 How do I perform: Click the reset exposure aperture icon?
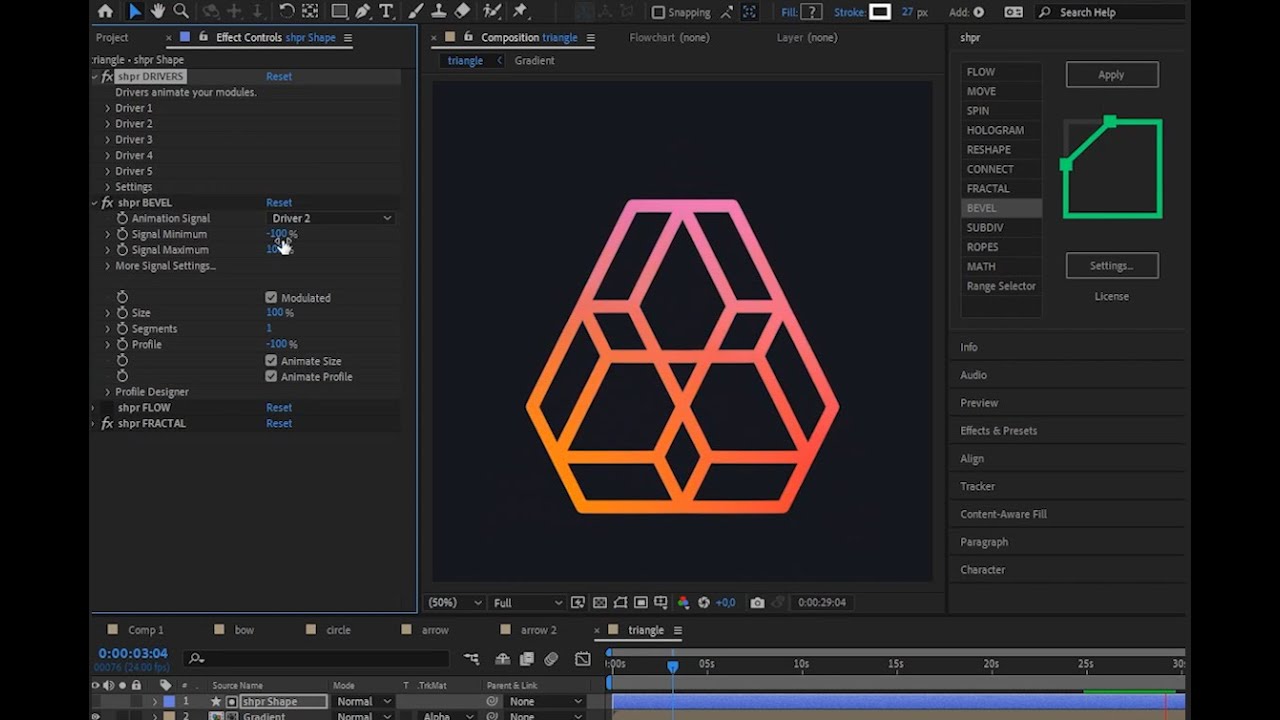704,603
